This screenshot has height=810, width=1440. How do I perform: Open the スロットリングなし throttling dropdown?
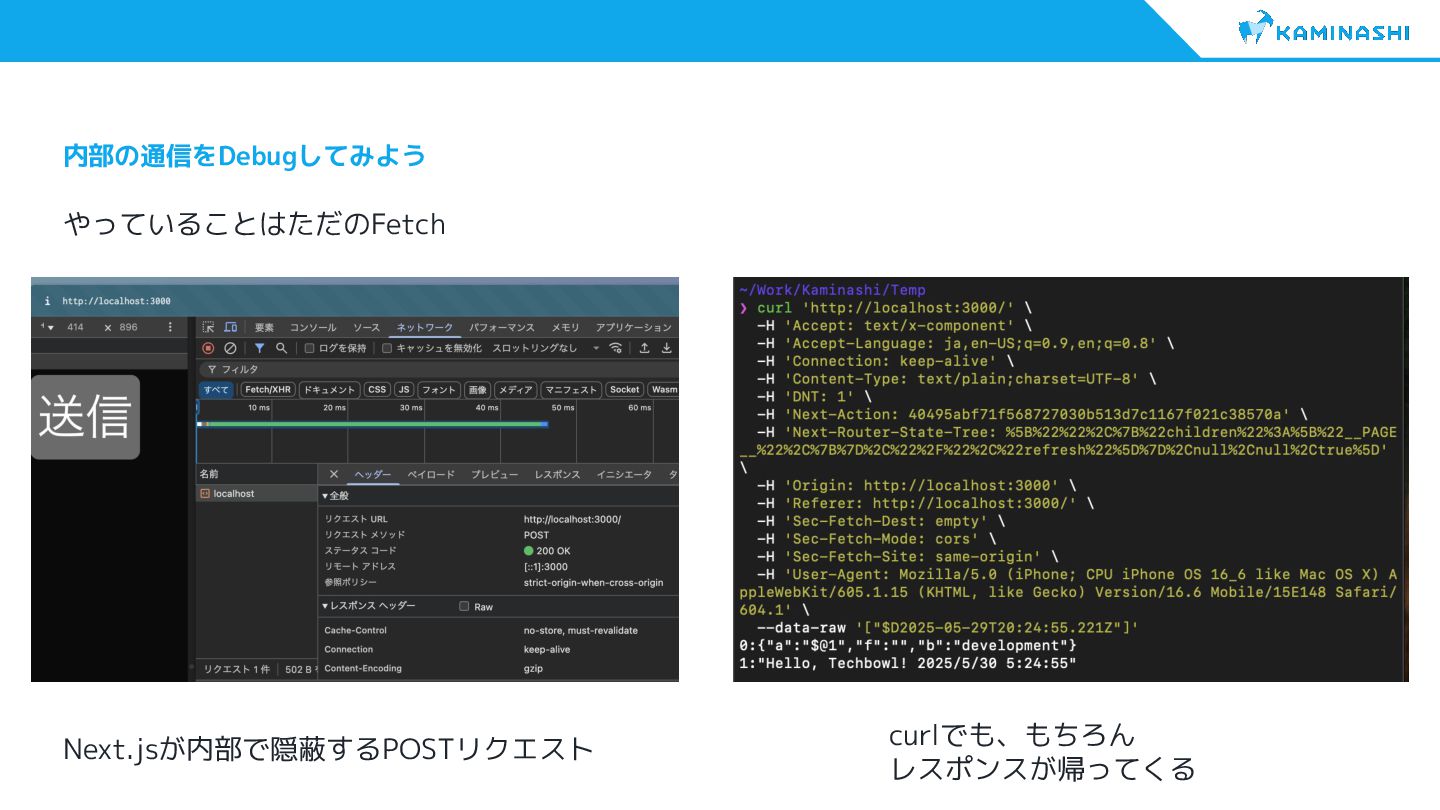click(x=545, y=348)
